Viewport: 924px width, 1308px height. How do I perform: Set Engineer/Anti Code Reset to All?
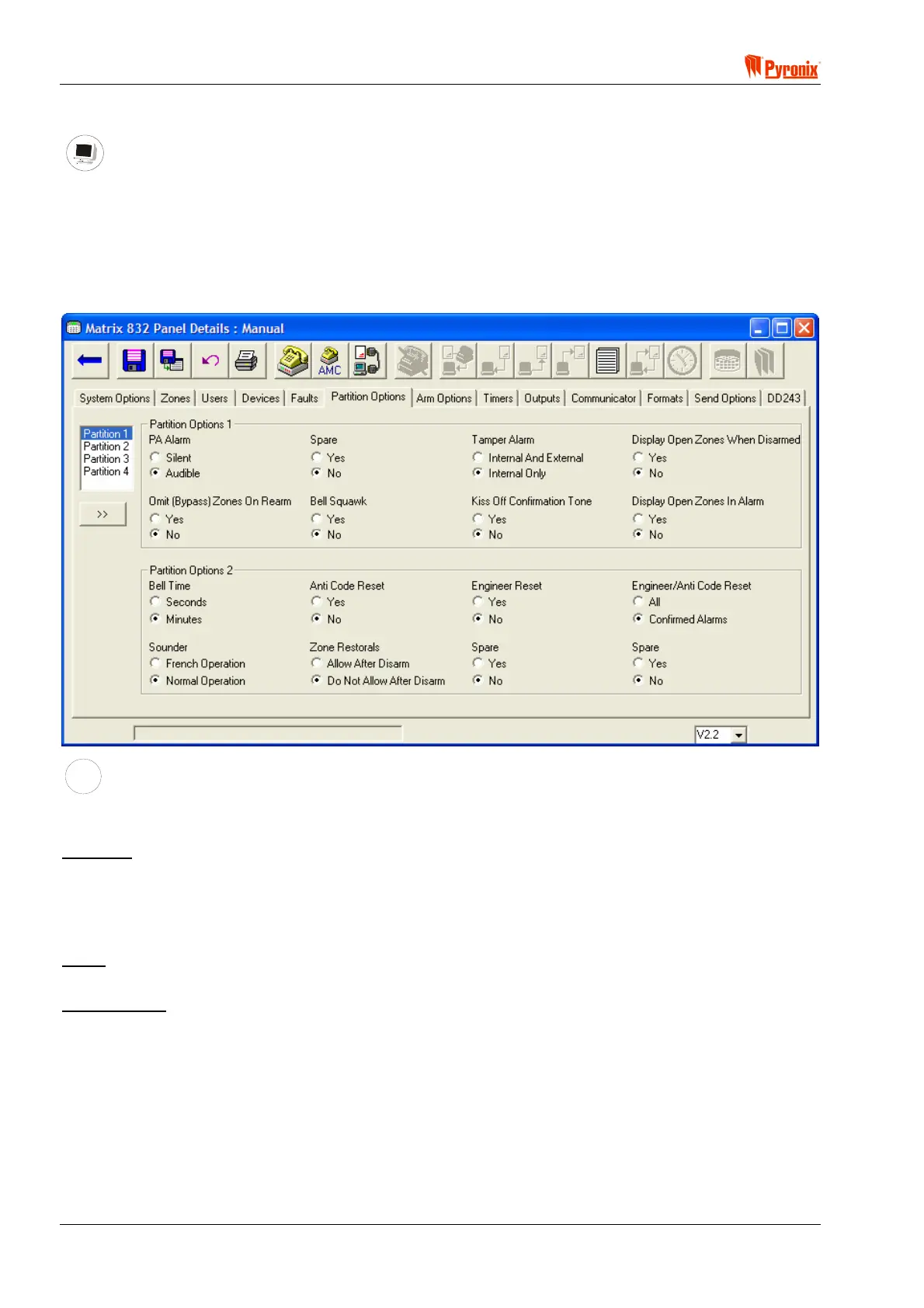638,602
